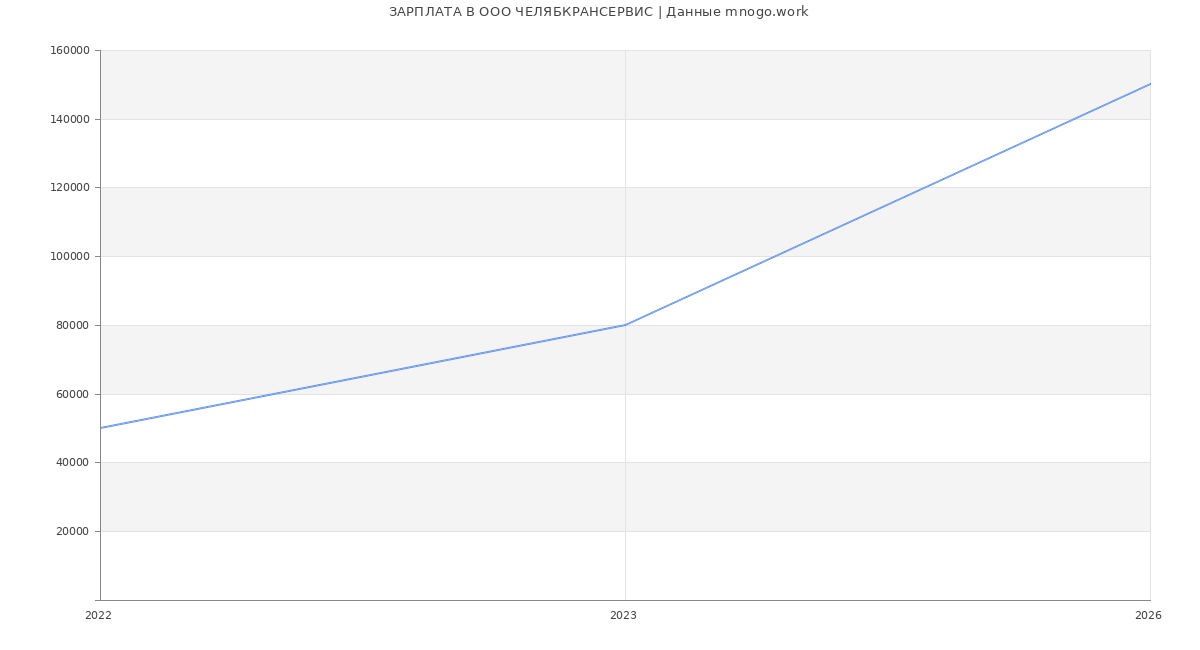Click the 160000 y-axis label
Image resolution: width=1200 pixels, height=650 pixels.
click(70, 51)
